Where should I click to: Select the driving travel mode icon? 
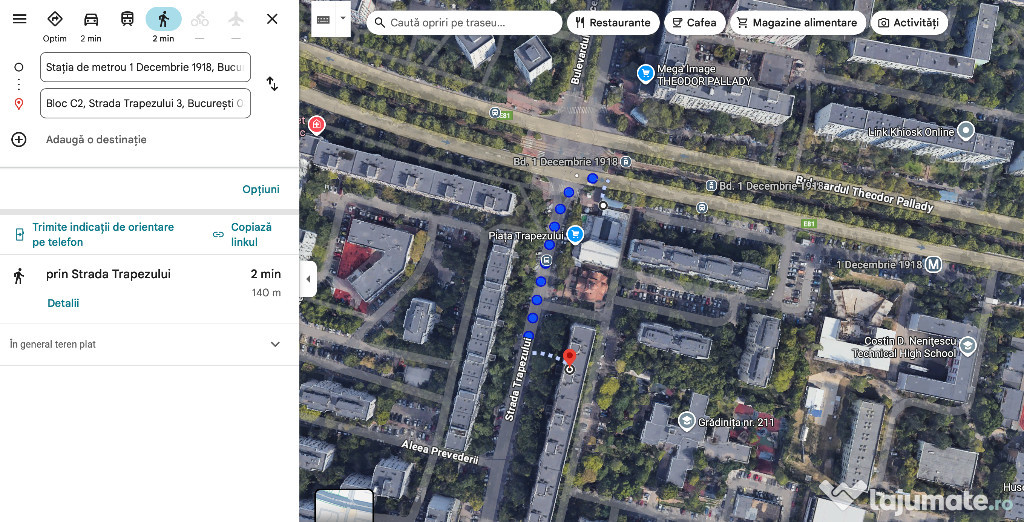click(91, 19)
